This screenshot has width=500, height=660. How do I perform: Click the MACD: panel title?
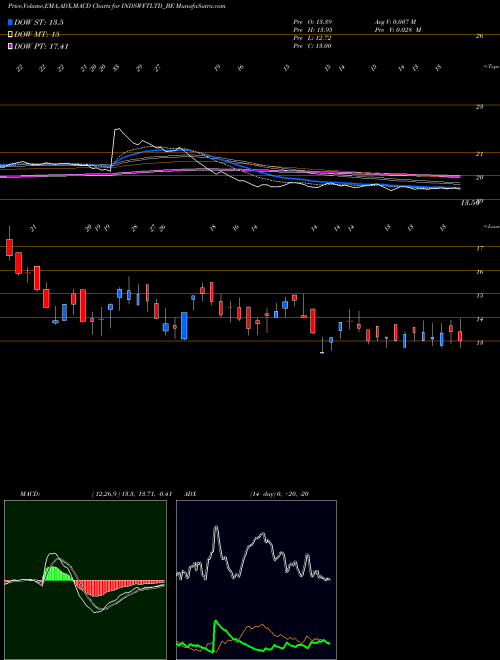coord(30,494)
